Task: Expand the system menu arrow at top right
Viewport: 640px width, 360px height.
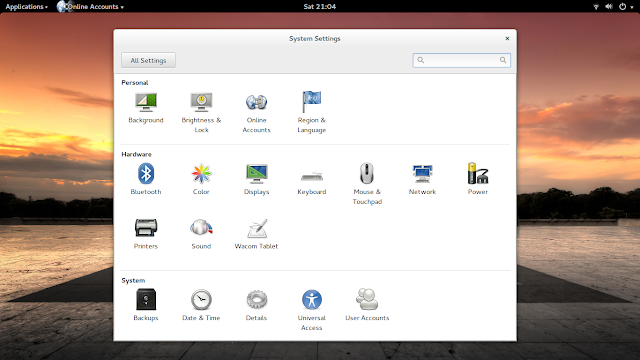Action: [x=632, y=7]
